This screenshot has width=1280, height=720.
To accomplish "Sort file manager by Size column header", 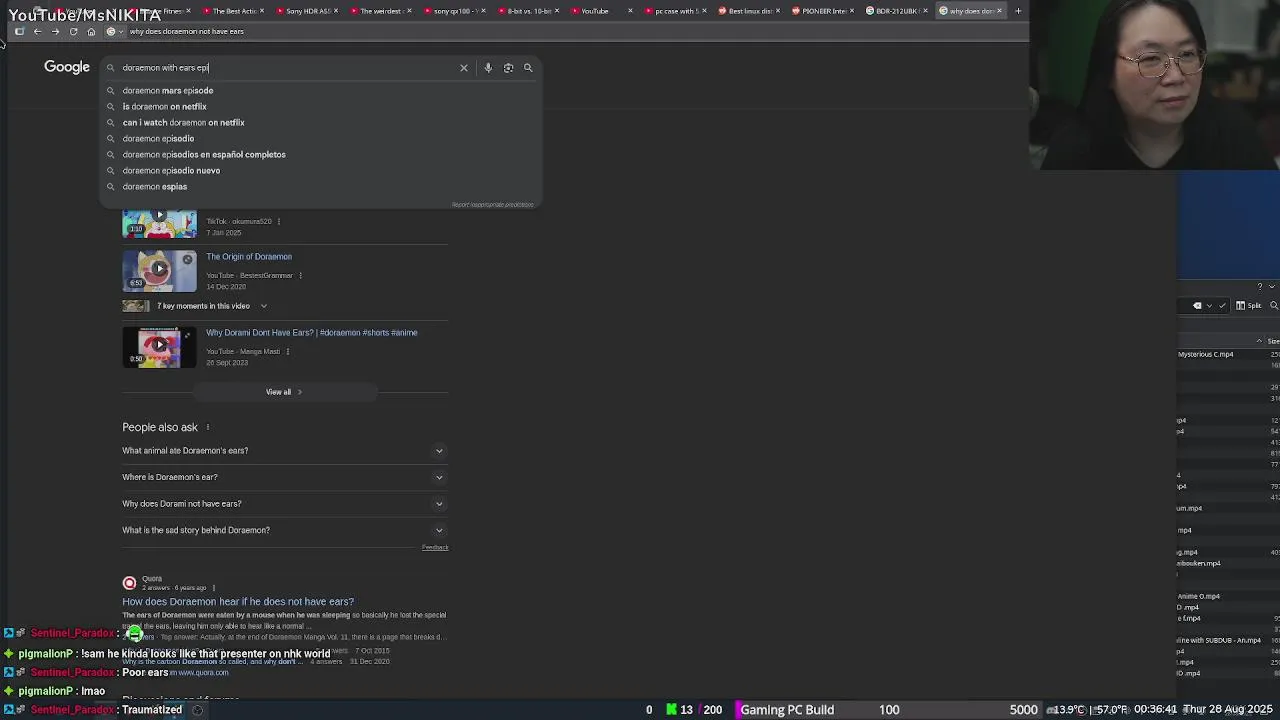I will pyautogui.click(x=1273, y=341).
